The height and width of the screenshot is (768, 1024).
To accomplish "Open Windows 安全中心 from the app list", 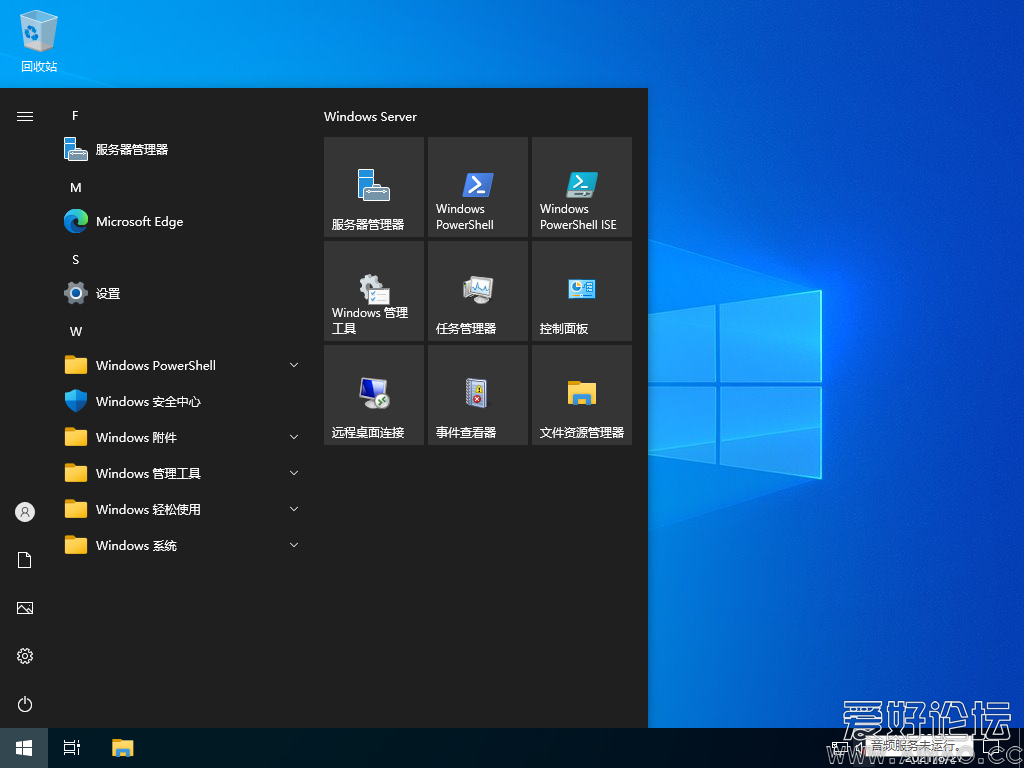I will pyautogui.click(x=183, y=401).
